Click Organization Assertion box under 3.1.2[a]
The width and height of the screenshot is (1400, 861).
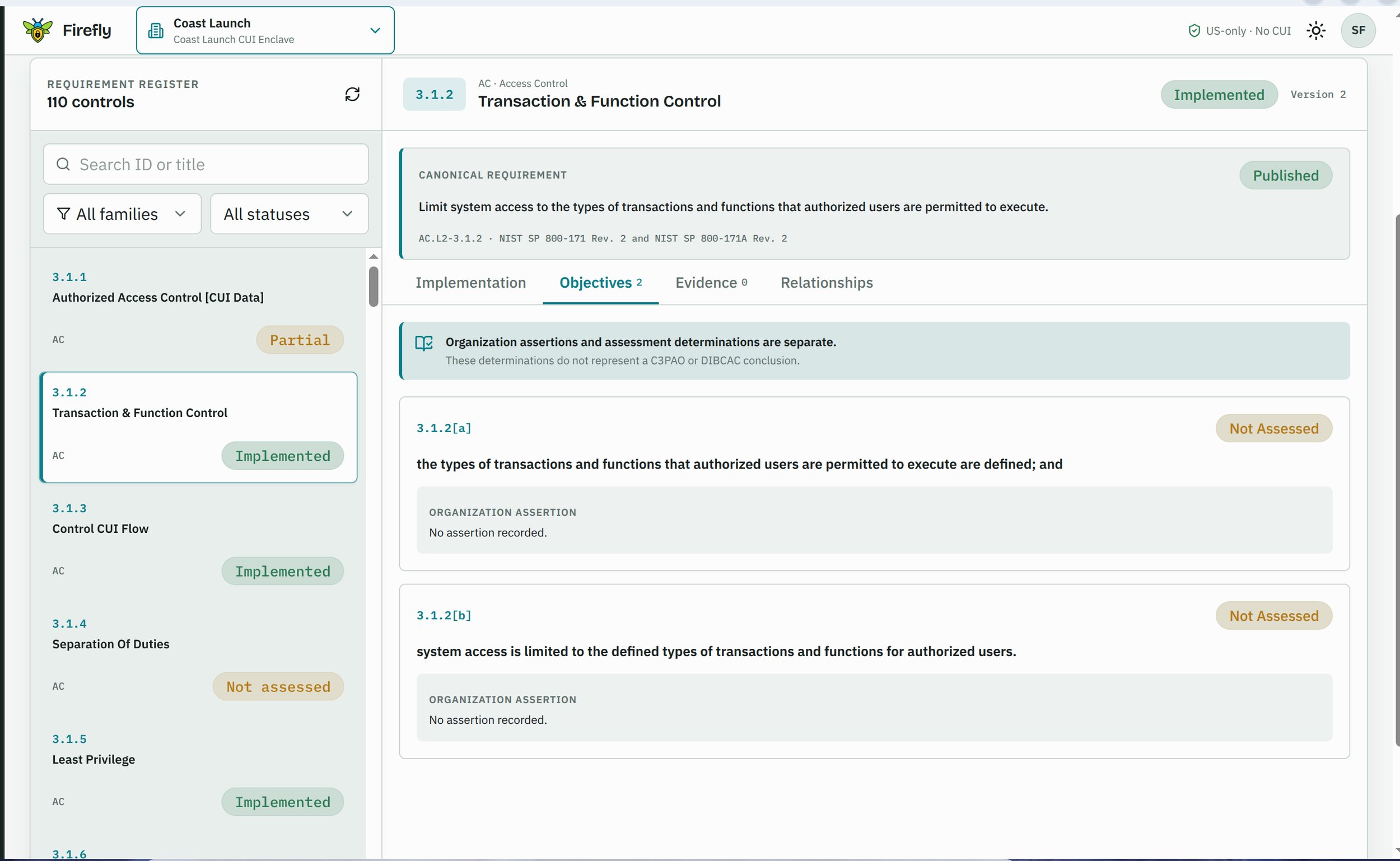(x=874, y=520)
